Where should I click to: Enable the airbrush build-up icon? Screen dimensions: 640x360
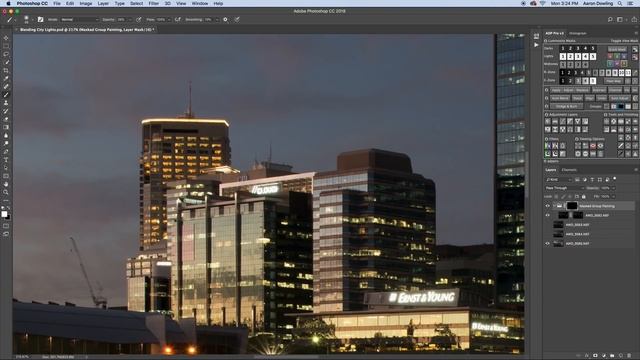point(178,19)
